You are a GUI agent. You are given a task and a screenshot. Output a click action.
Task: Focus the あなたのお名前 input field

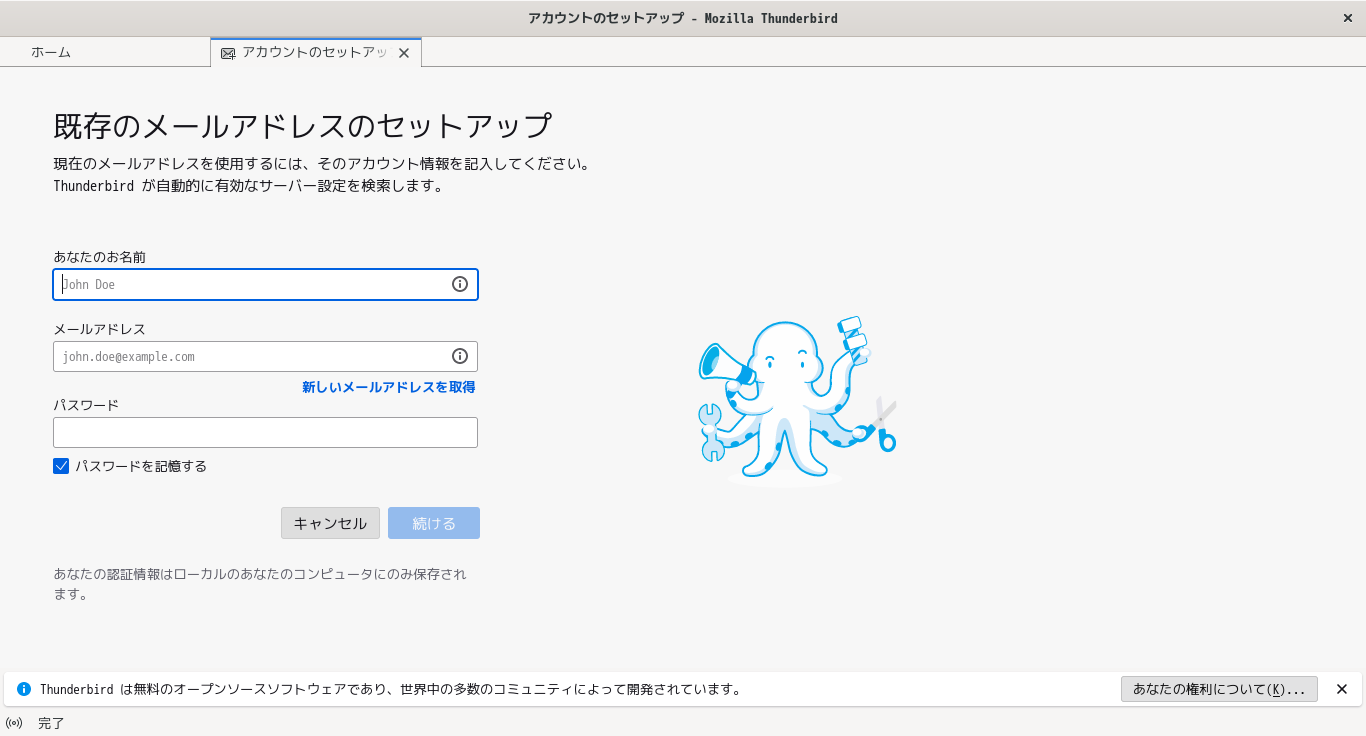coord(265,284)
